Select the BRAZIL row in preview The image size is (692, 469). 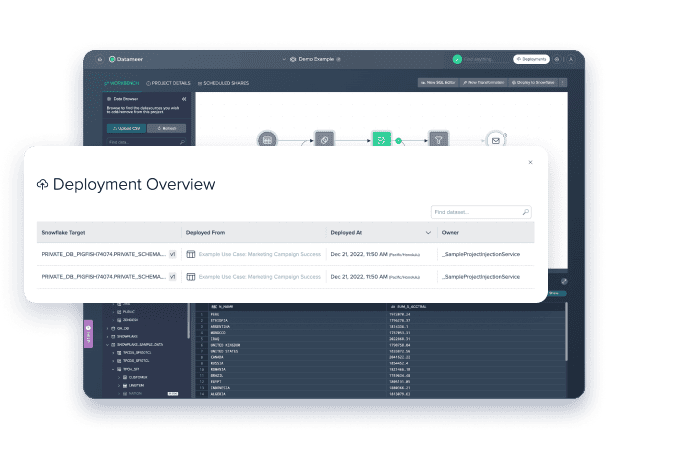380,375
